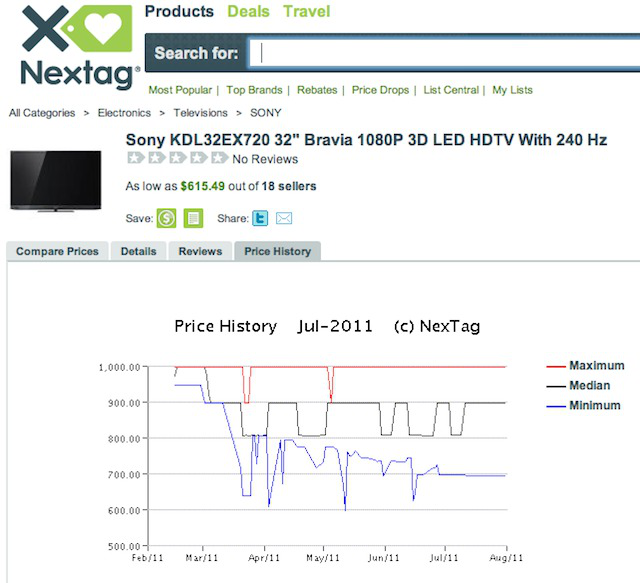
Task: Open the Travel section
Action: (x=307, y=11)
